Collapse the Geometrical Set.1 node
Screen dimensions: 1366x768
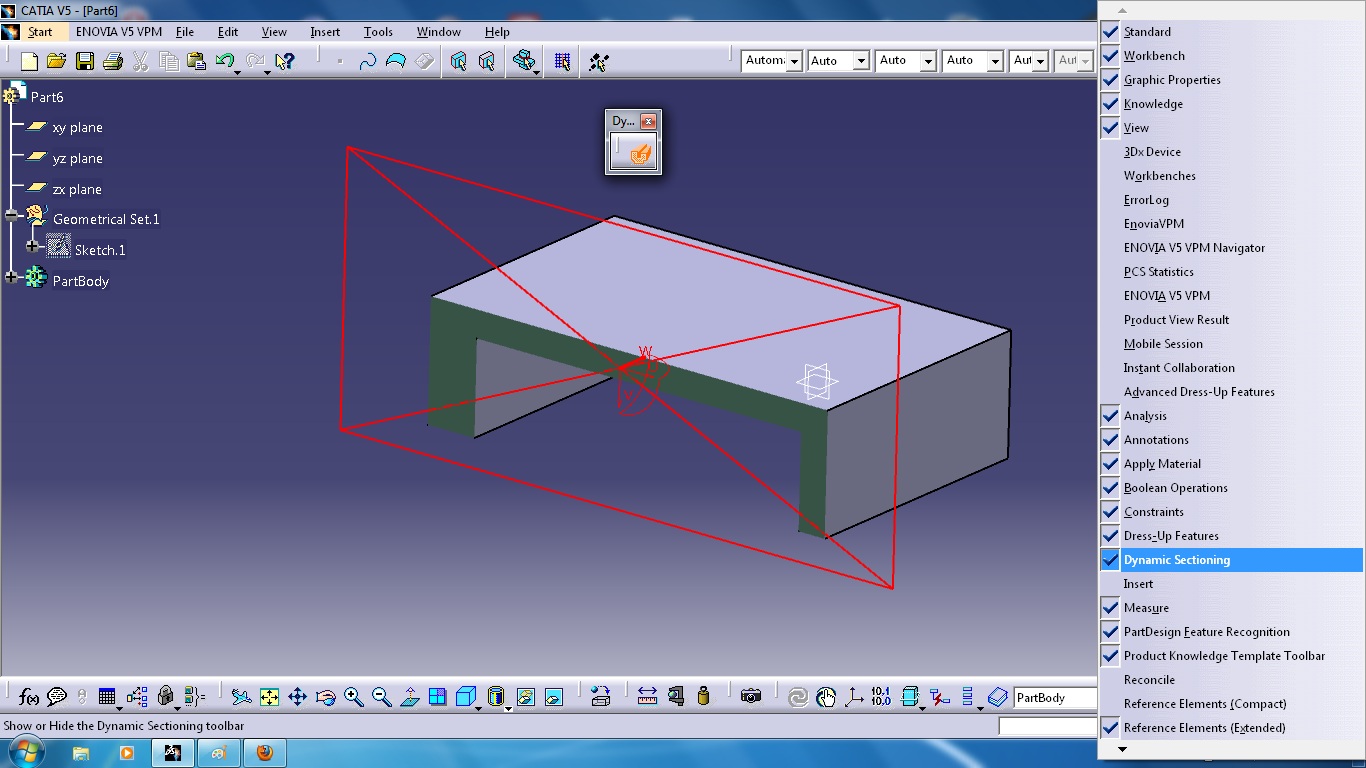pos(11,215)
